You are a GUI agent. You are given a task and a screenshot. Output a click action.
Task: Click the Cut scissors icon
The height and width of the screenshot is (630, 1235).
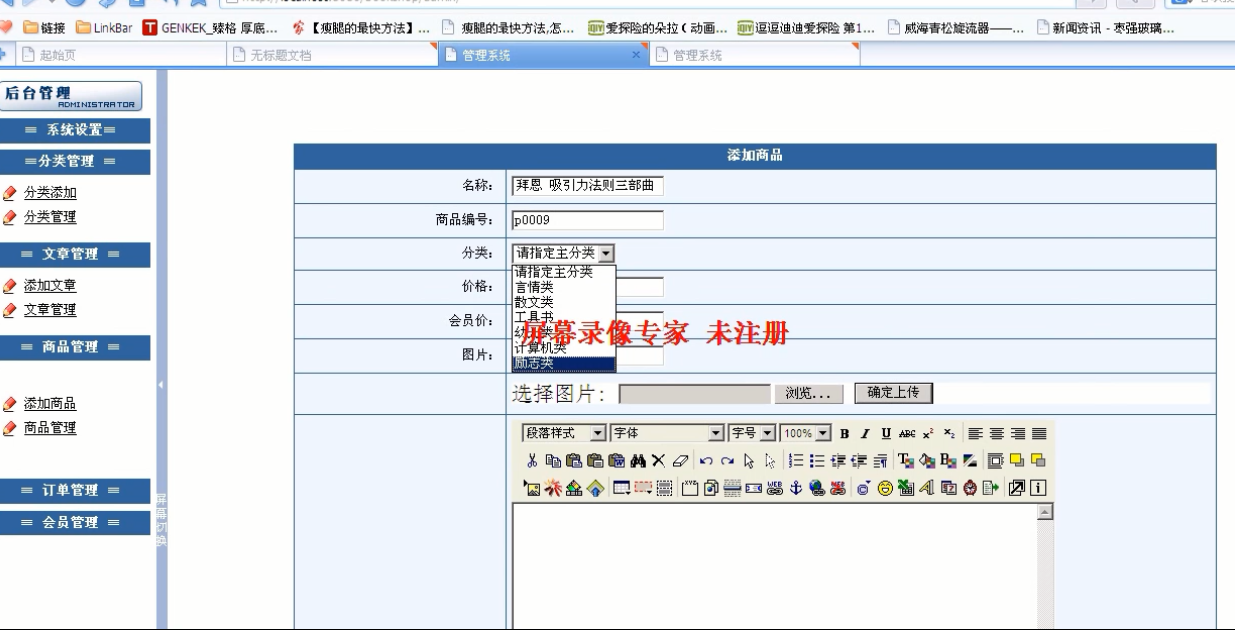[x=531, y=461]
